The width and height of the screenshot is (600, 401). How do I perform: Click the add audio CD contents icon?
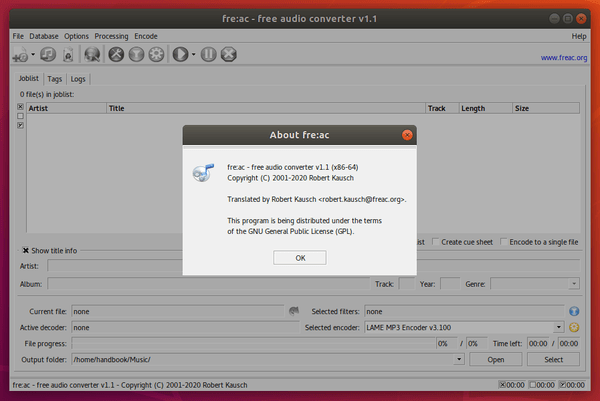point(48,54)
